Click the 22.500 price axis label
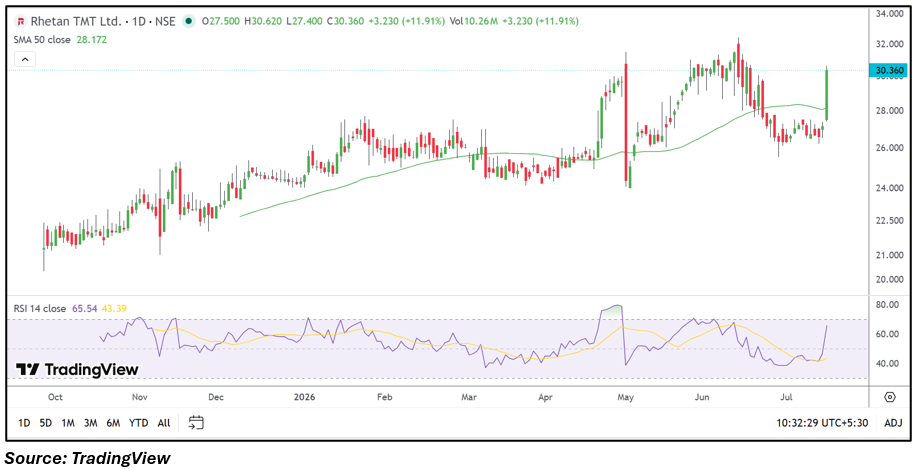The height and width of the screenshot is (469, 915). [x=892, y=220]
